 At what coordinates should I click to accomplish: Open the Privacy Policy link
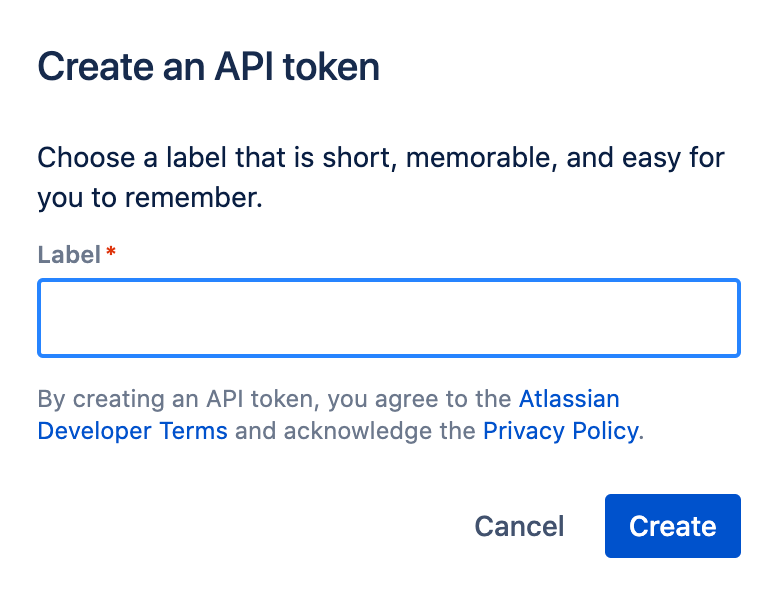point(560,431)
